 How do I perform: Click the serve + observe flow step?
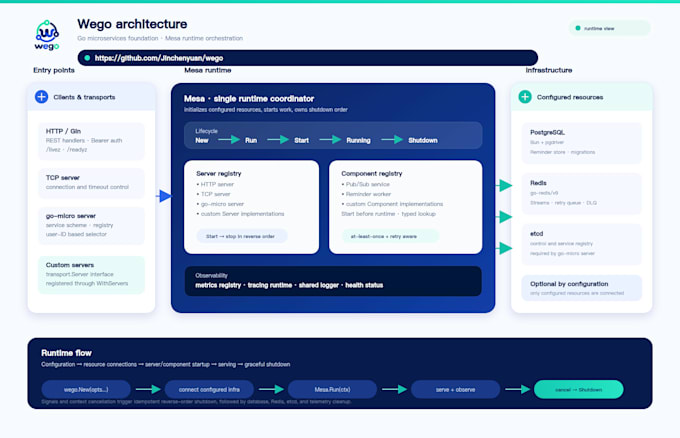pos(455,389)
